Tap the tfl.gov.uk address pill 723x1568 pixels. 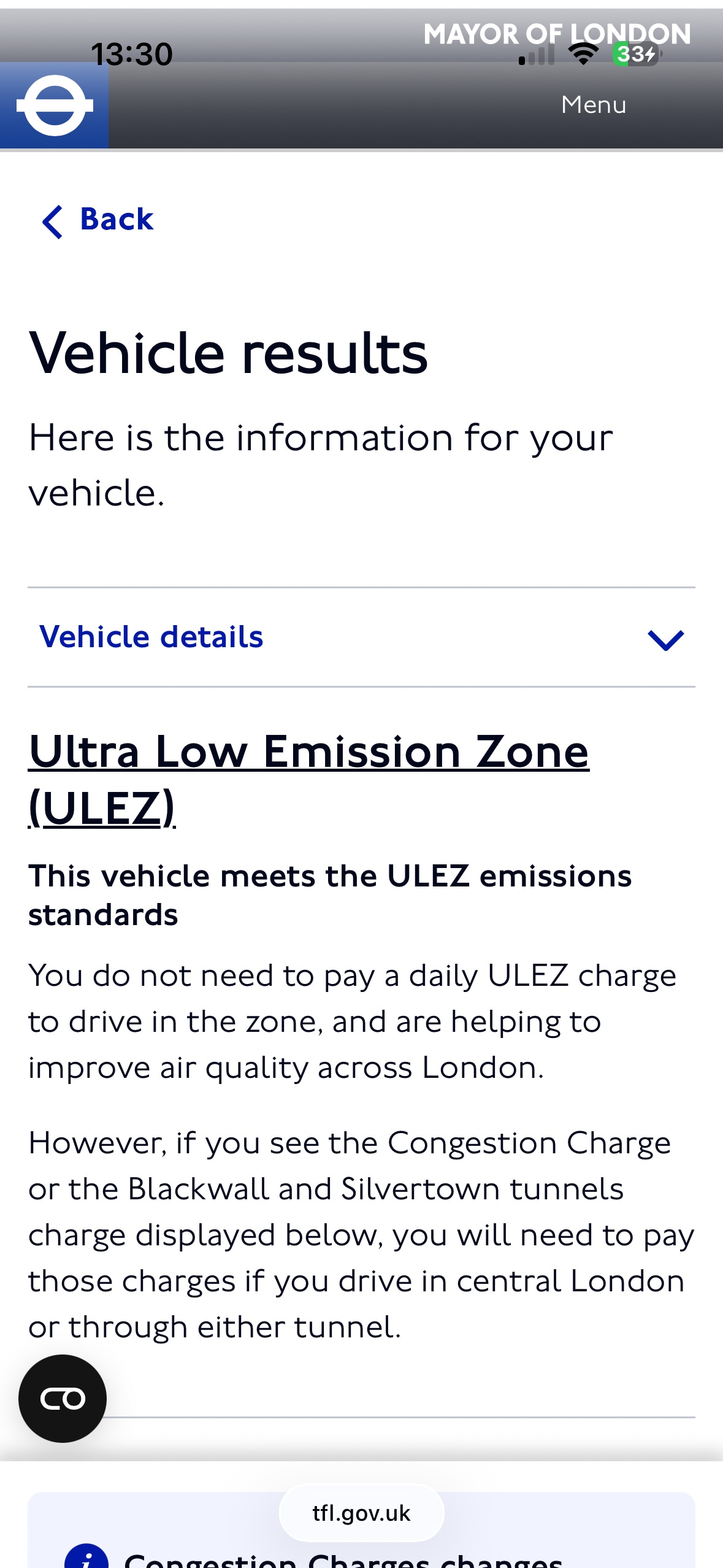pyautogui.click(x=361, y=1513)
